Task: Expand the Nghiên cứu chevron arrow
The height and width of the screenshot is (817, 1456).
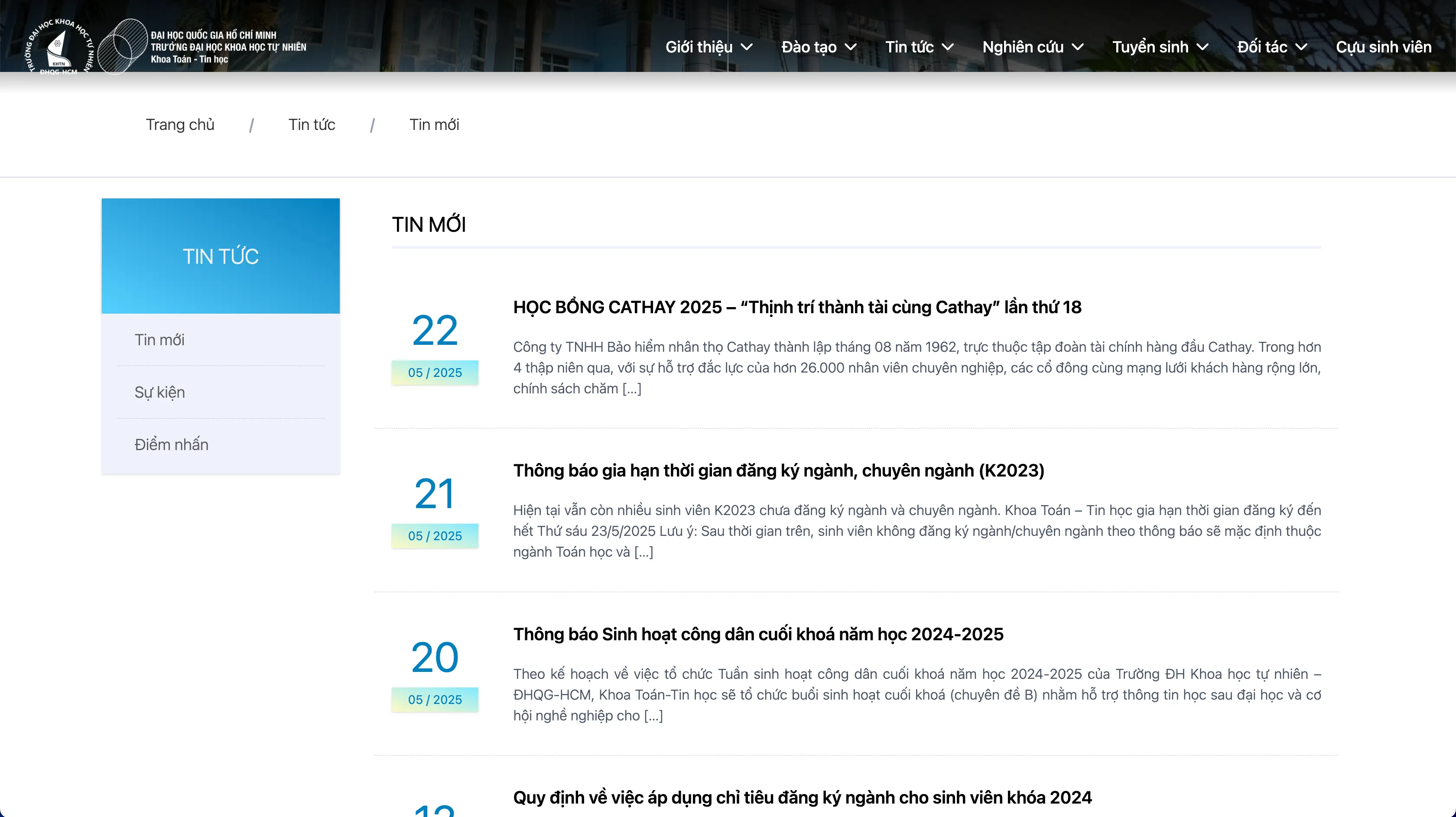Action: coord(1078,47)
